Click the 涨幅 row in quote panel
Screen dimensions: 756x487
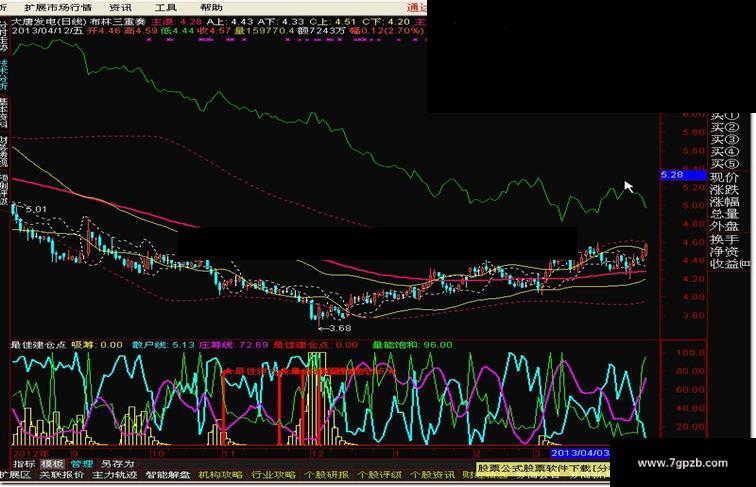click(725, 202)
